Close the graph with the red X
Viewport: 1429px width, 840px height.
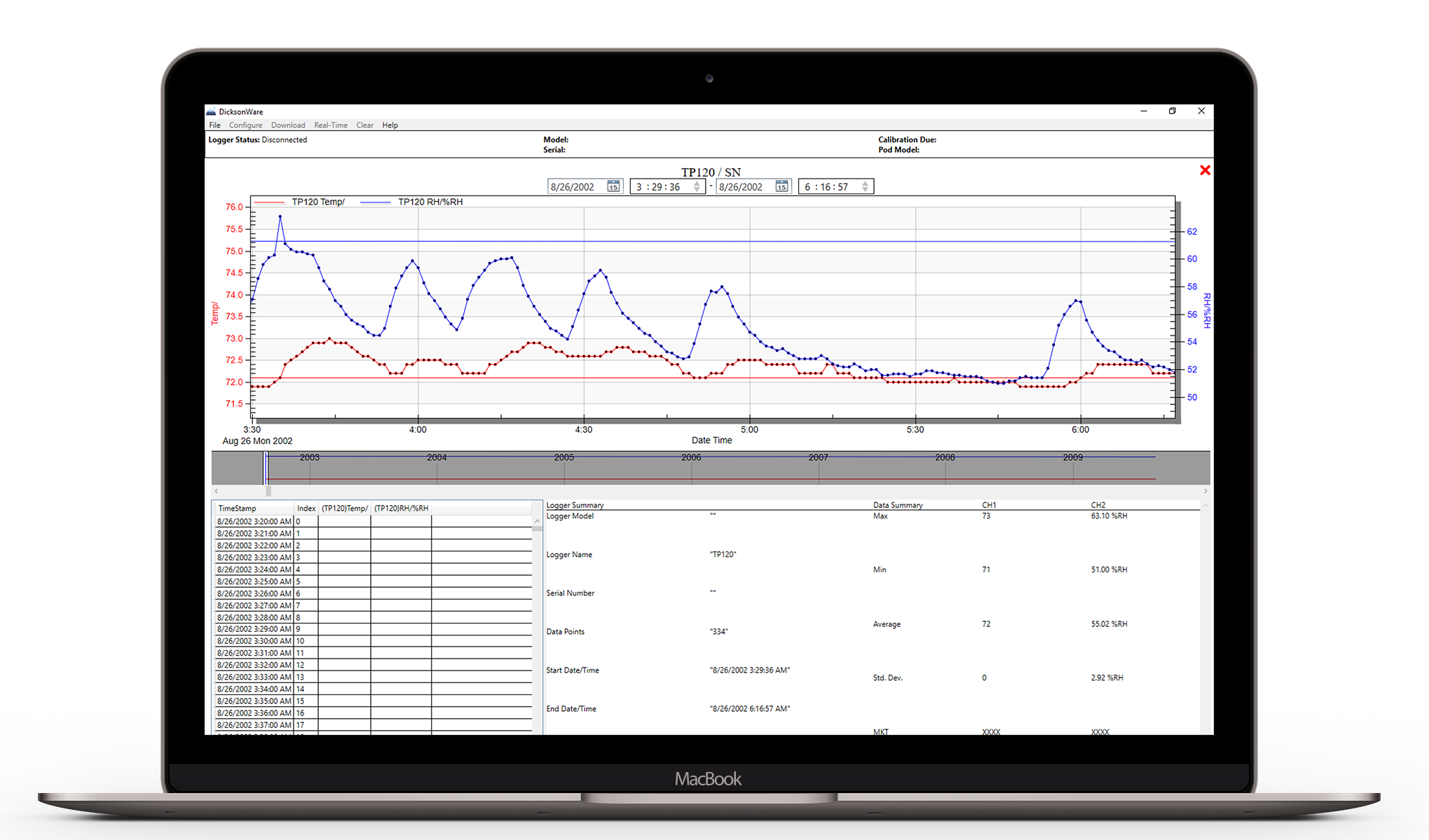click(1205, 170)
